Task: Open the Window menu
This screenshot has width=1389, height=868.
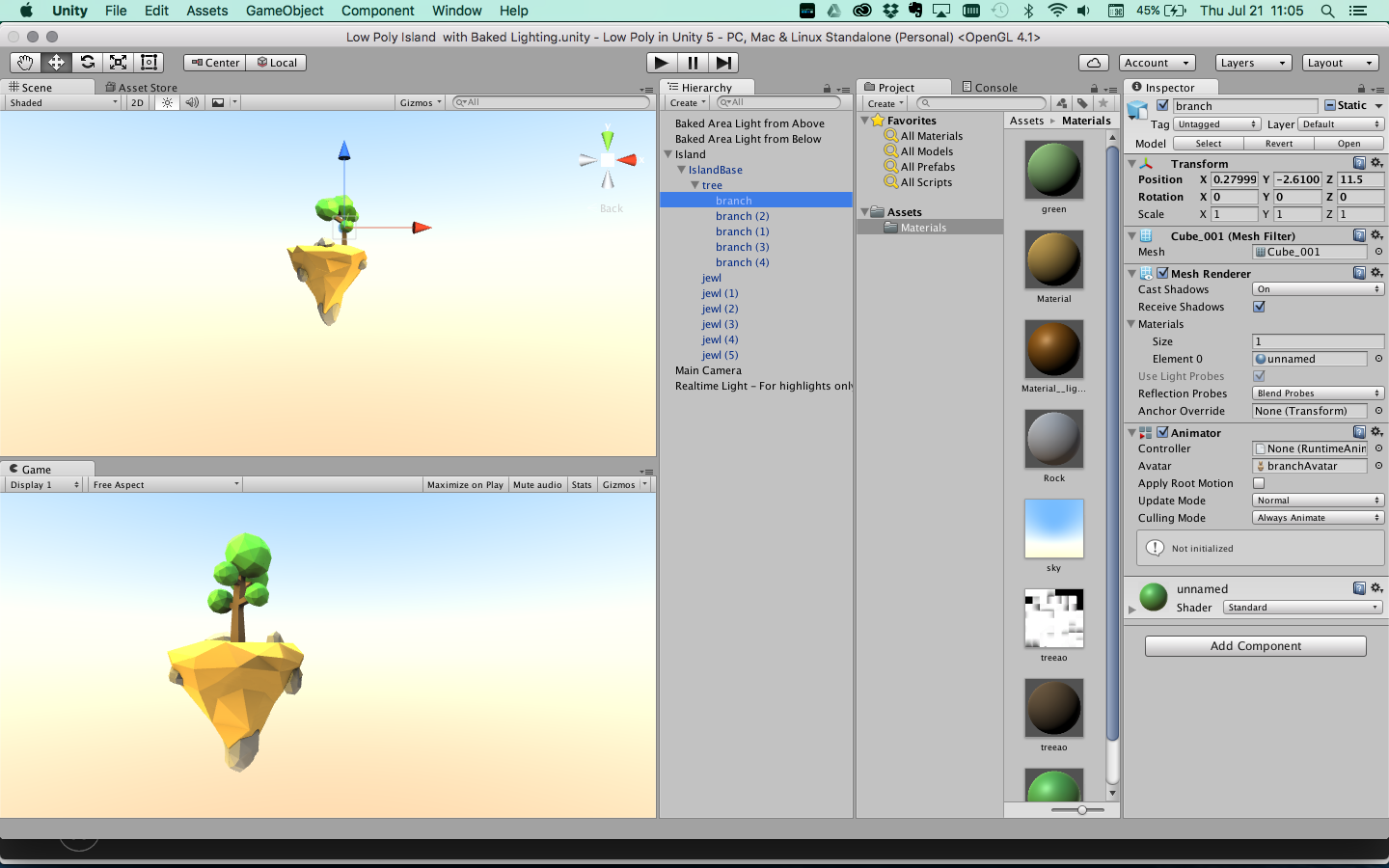Action: 457,11
